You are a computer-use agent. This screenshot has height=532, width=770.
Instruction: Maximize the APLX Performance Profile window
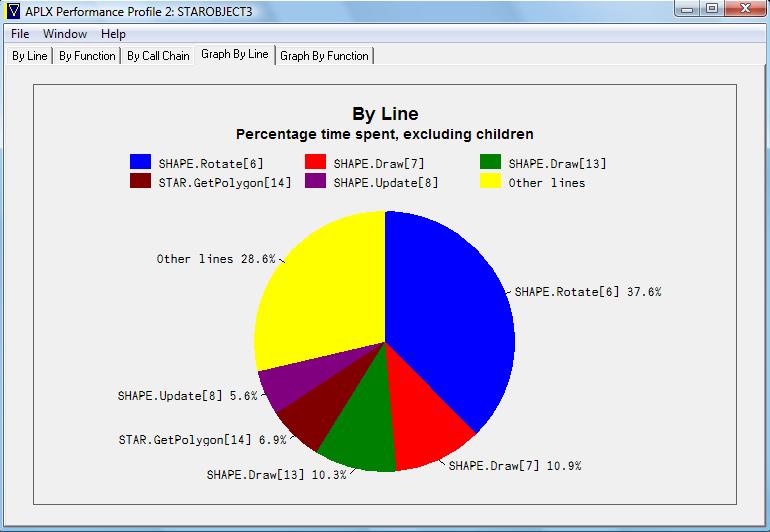point(711,9)
